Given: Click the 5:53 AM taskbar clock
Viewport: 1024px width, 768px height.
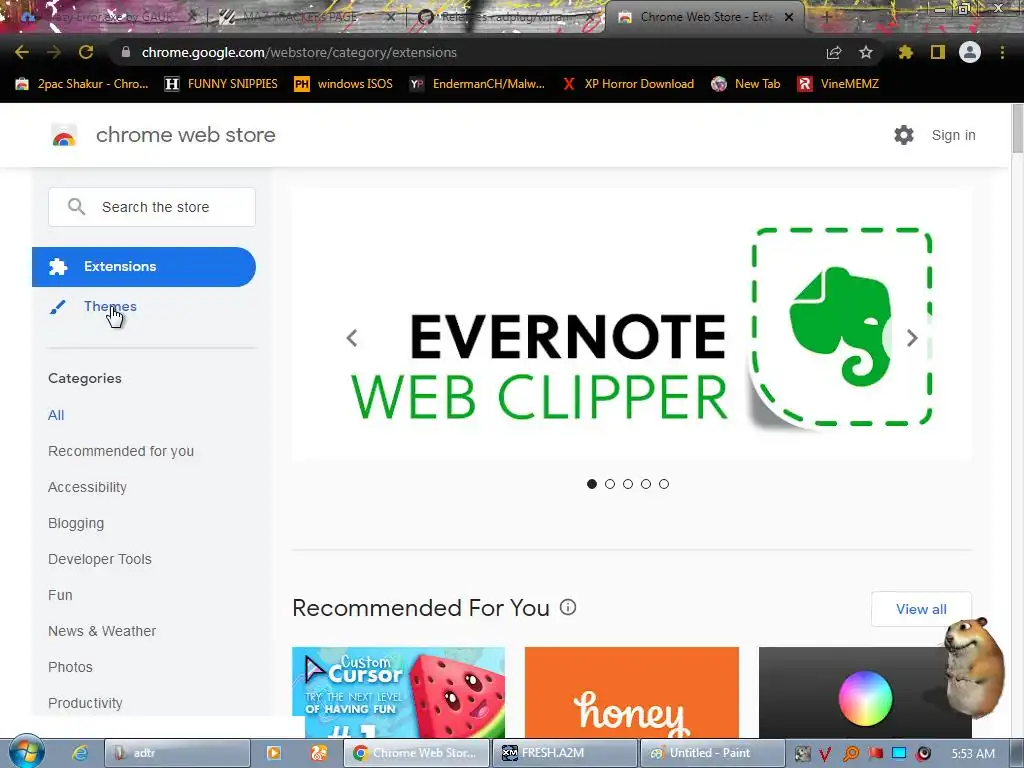Looking at the screenshot, I should [x=973, y=754].
